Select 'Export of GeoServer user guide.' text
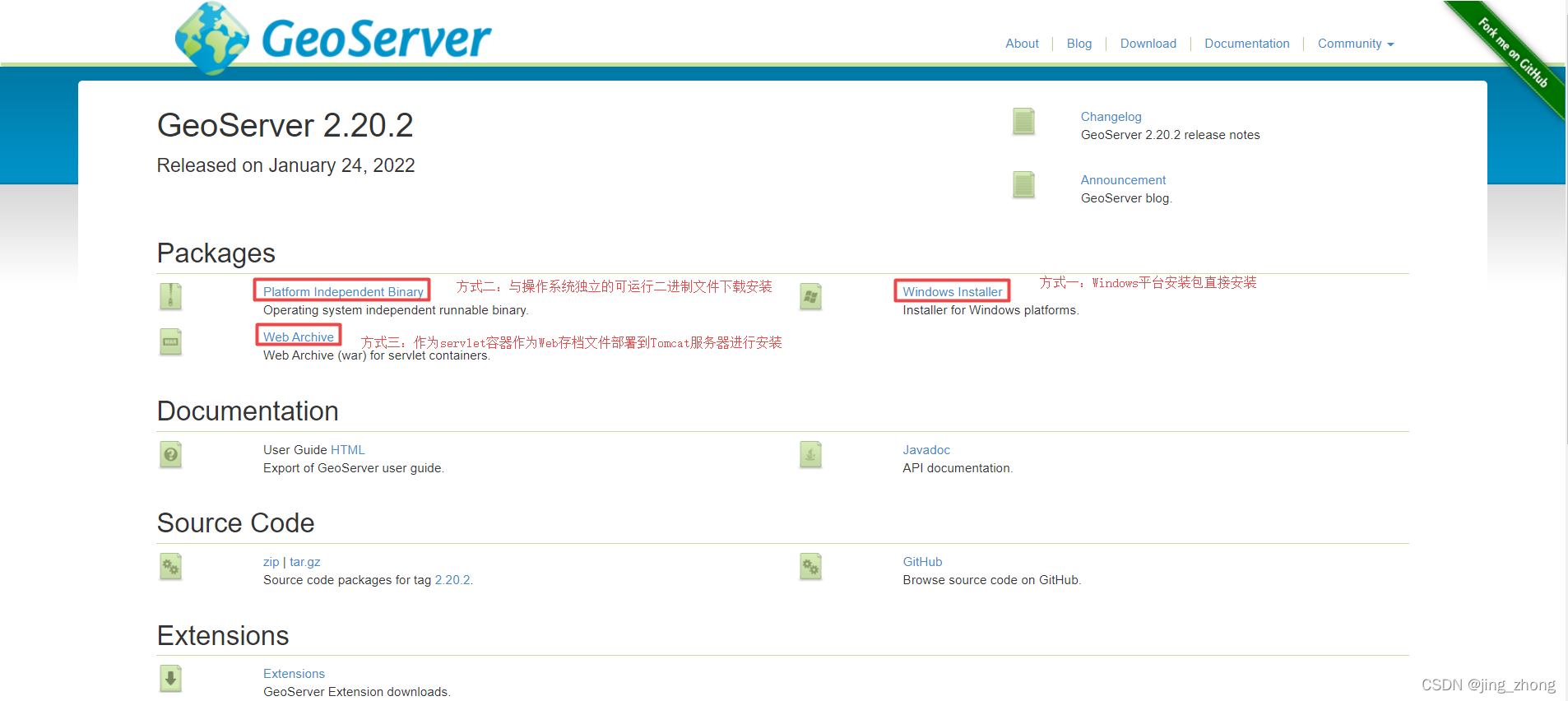Image resolution: width=1568 pixels, height=701 pixels. [353, 468]
